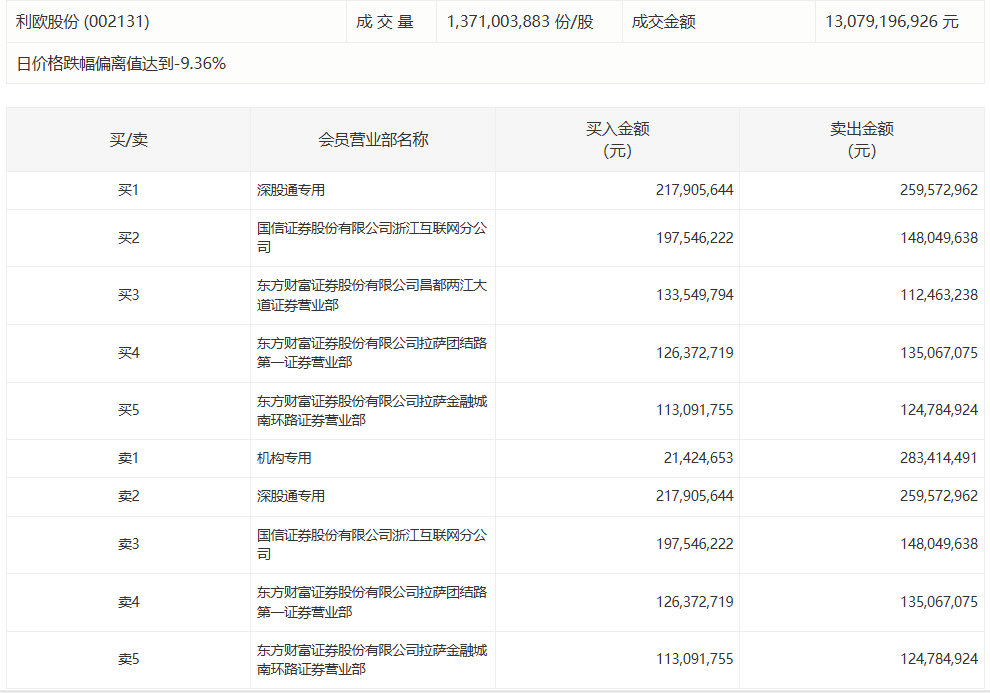This screenshot has height=693, width=990.
Task: Select the 成交金额 label cell
Action: click(x=663, y=21)
